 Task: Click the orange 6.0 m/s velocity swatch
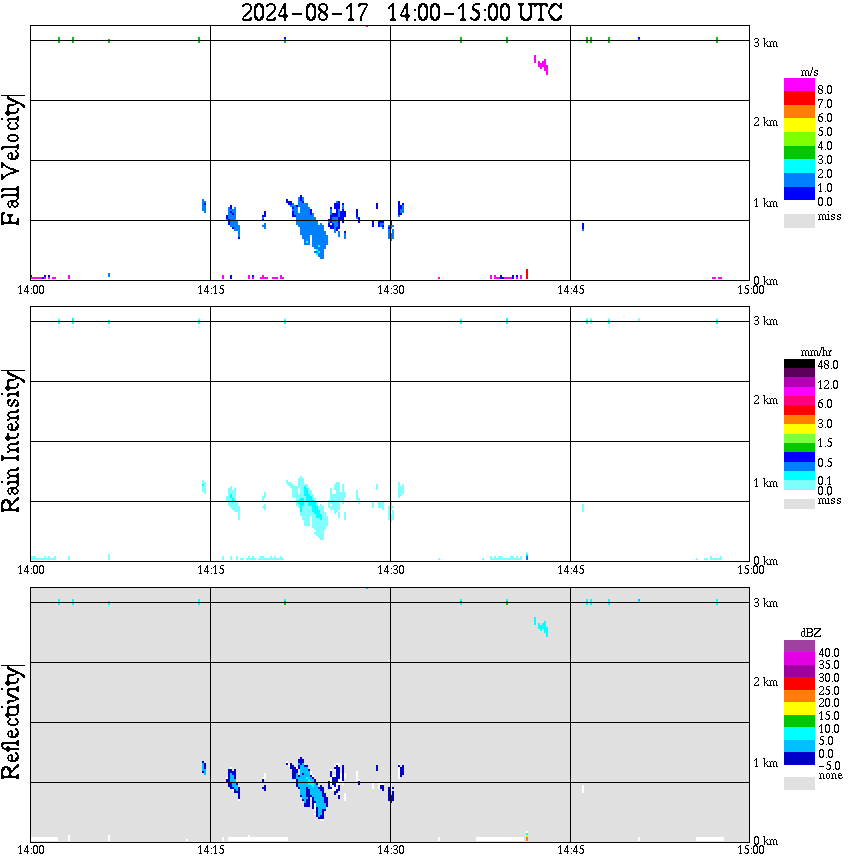pos(799,112)
